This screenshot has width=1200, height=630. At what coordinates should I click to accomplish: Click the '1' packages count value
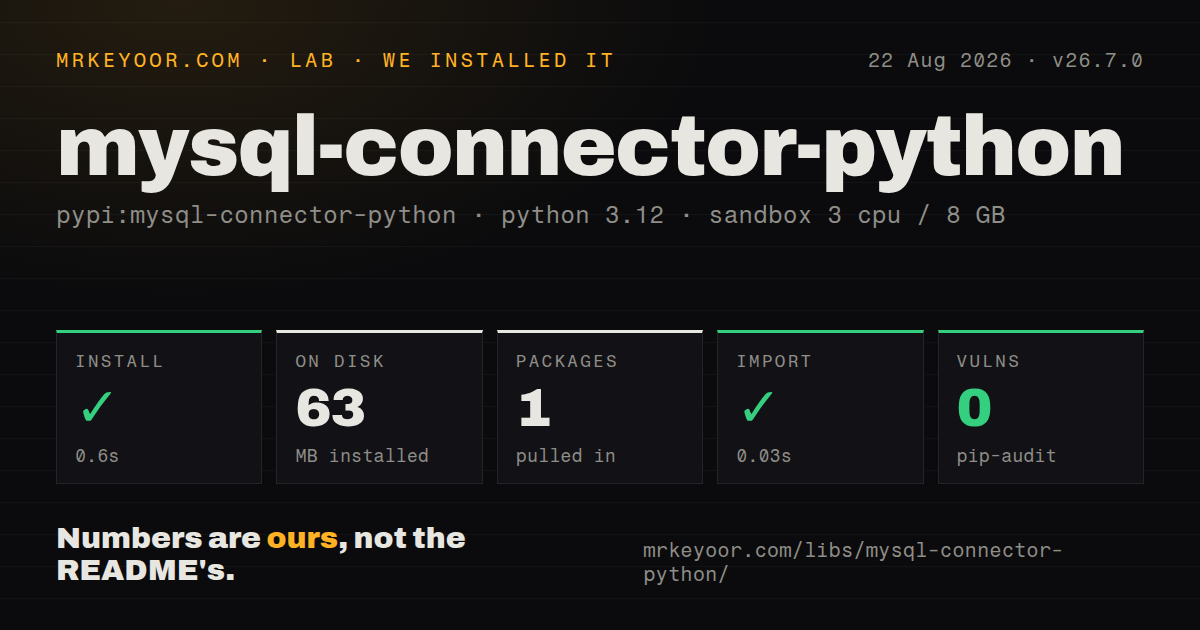(x=534, y=408)
